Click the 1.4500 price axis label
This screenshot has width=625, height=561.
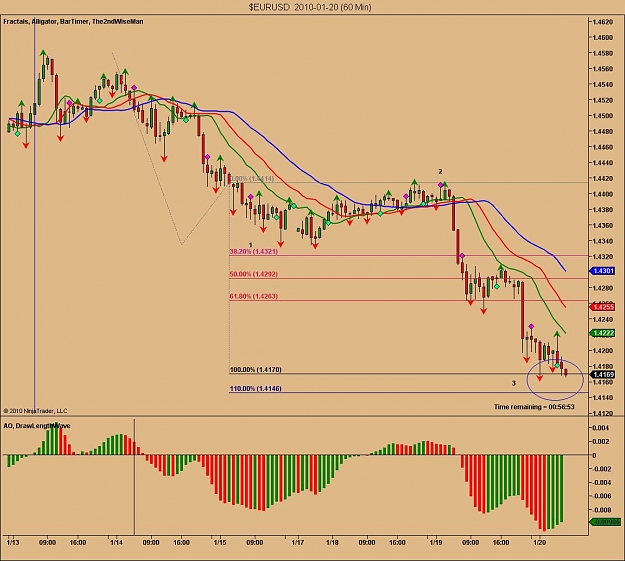point(603,116)
